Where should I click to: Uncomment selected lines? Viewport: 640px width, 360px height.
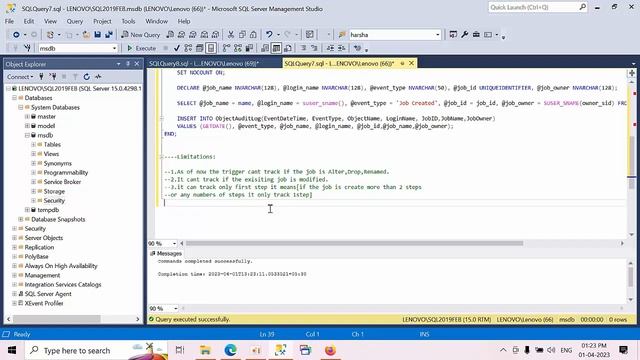coord(314,48)
